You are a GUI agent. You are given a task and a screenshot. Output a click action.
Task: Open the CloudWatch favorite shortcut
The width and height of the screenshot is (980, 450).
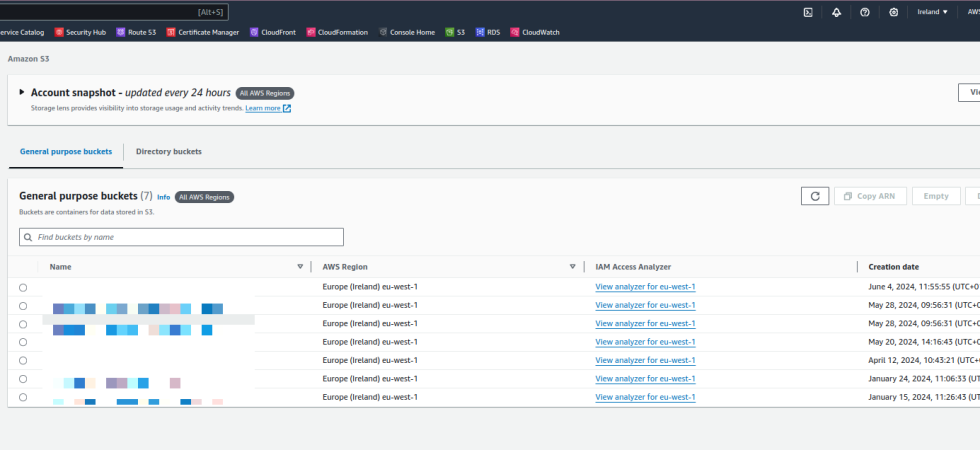tap(535, 32)
